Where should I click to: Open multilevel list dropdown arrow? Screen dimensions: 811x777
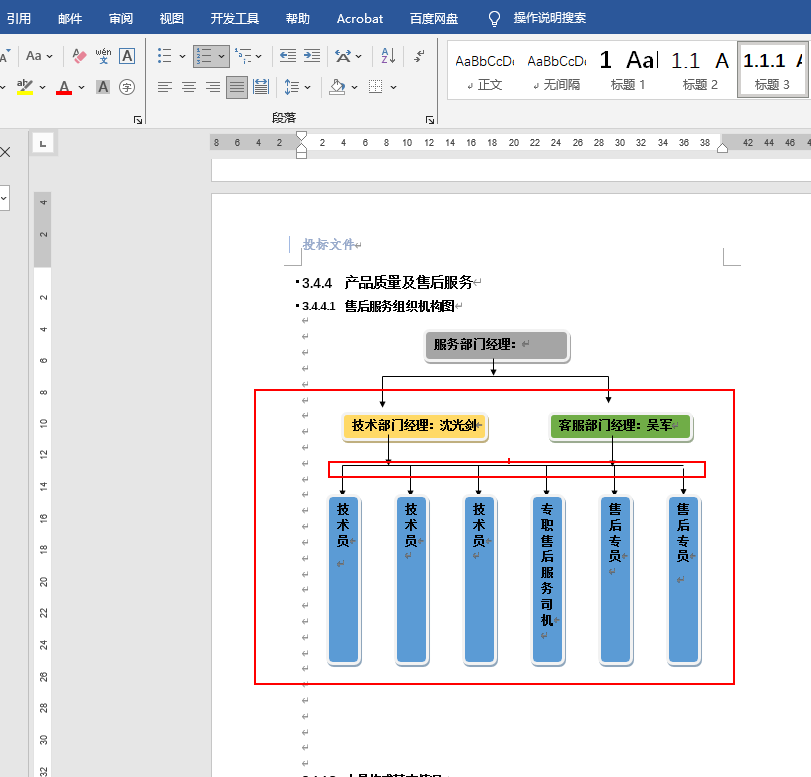click(x=259, y=56)
